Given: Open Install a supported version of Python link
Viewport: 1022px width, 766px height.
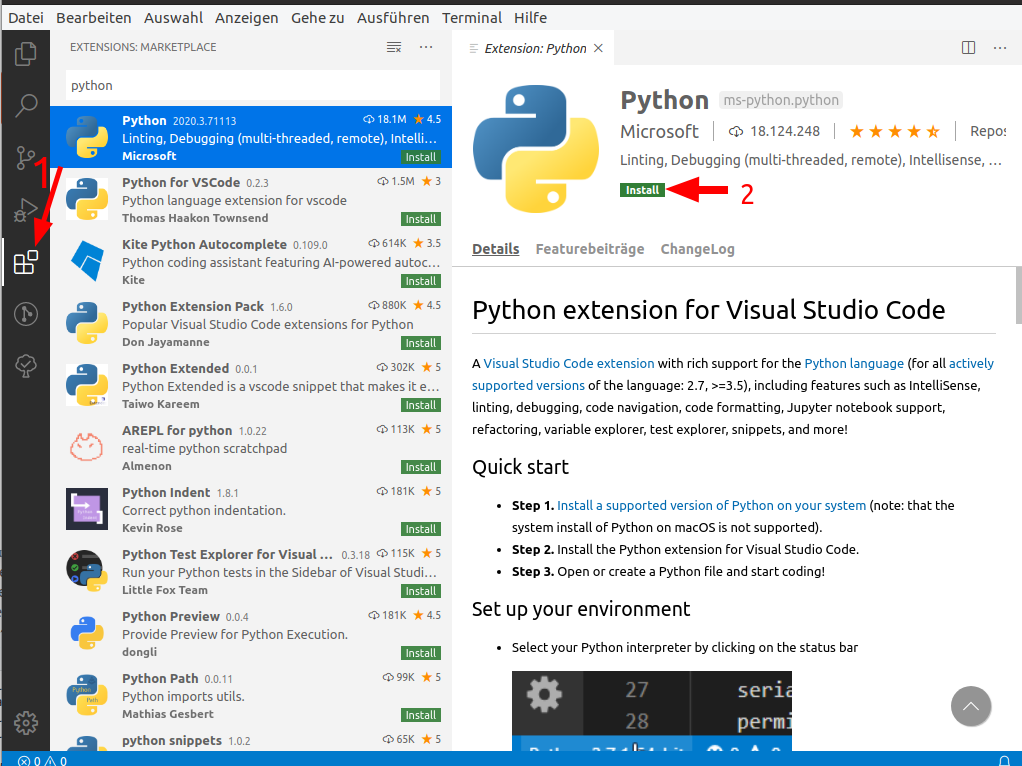Looking at the screenshot, I should (711, 505).
